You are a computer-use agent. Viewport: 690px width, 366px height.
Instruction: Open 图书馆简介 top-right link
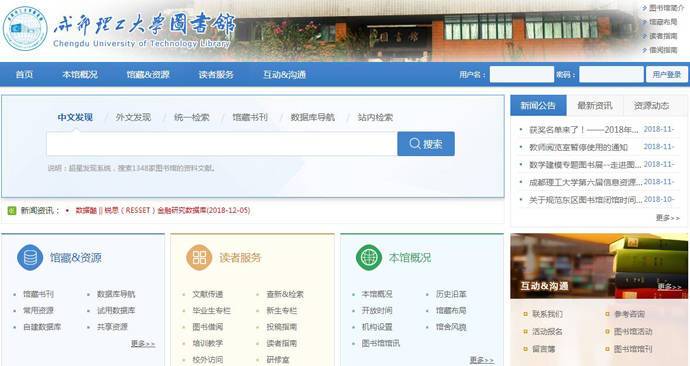(x=666, y=8)
